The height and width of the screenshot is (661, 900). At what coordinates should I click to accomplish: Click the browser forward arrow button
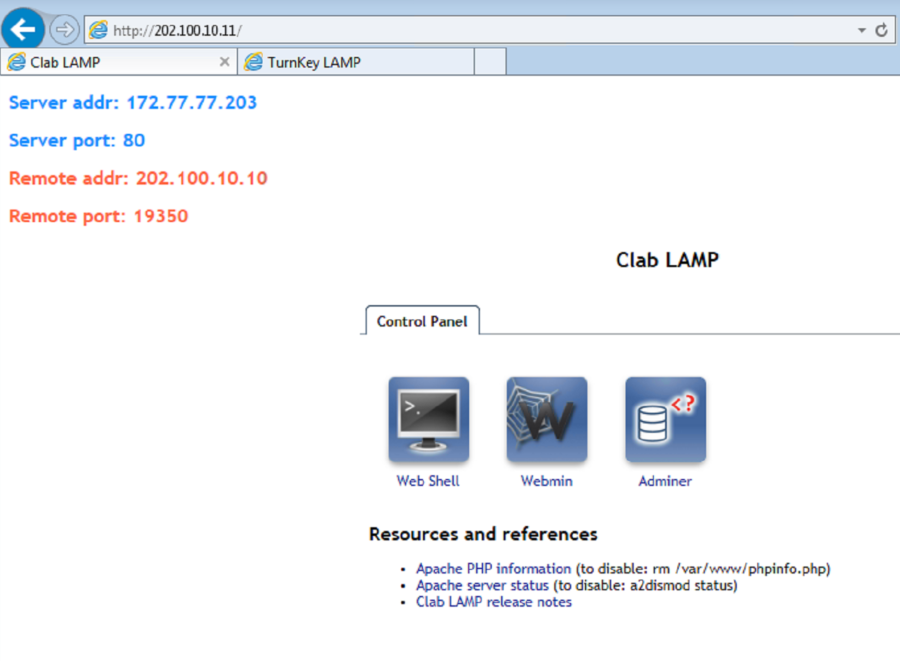(64, 29)
